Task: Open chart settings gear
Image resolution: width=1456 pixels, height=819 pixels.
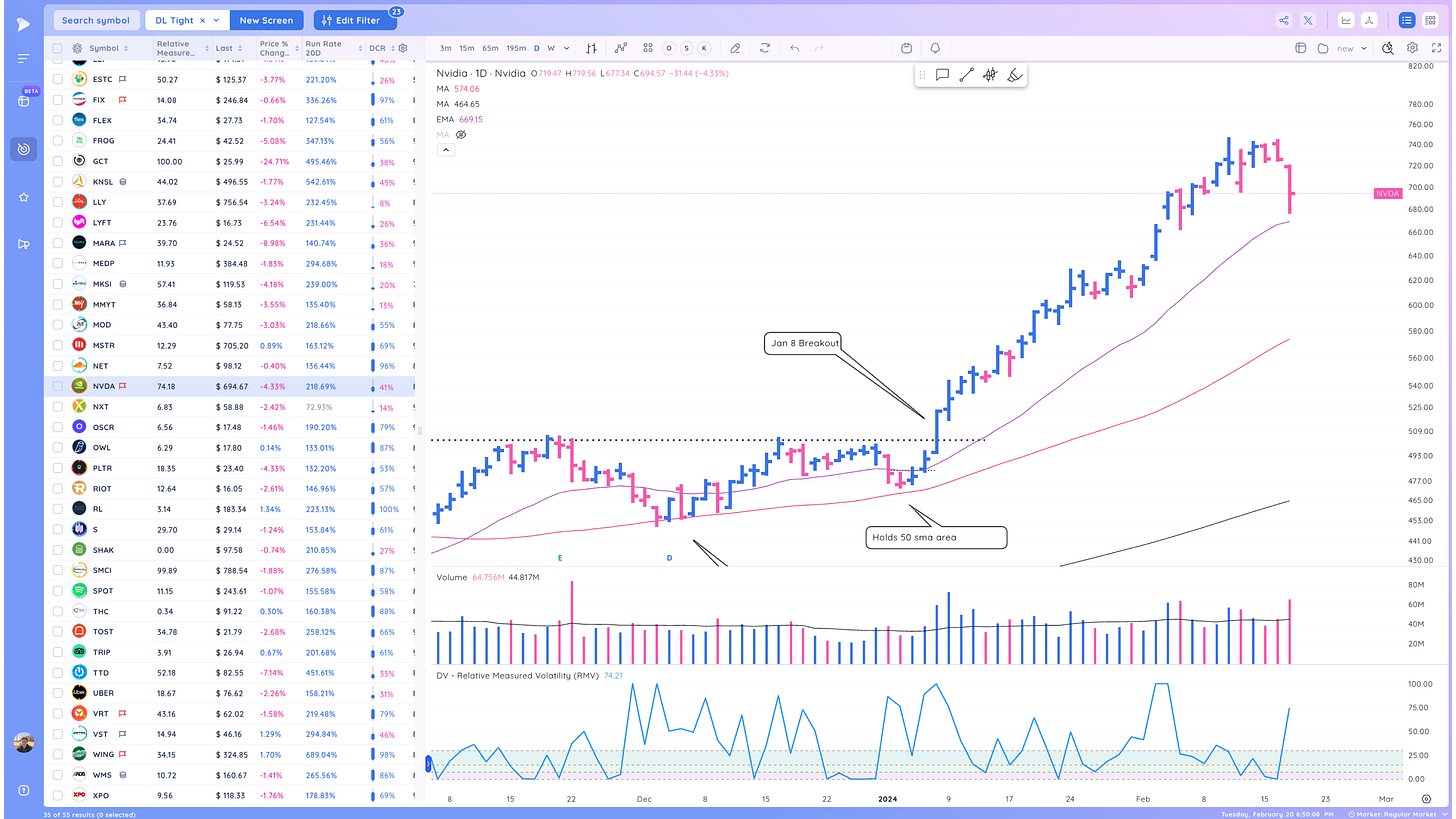Action: click(1412, 47)
